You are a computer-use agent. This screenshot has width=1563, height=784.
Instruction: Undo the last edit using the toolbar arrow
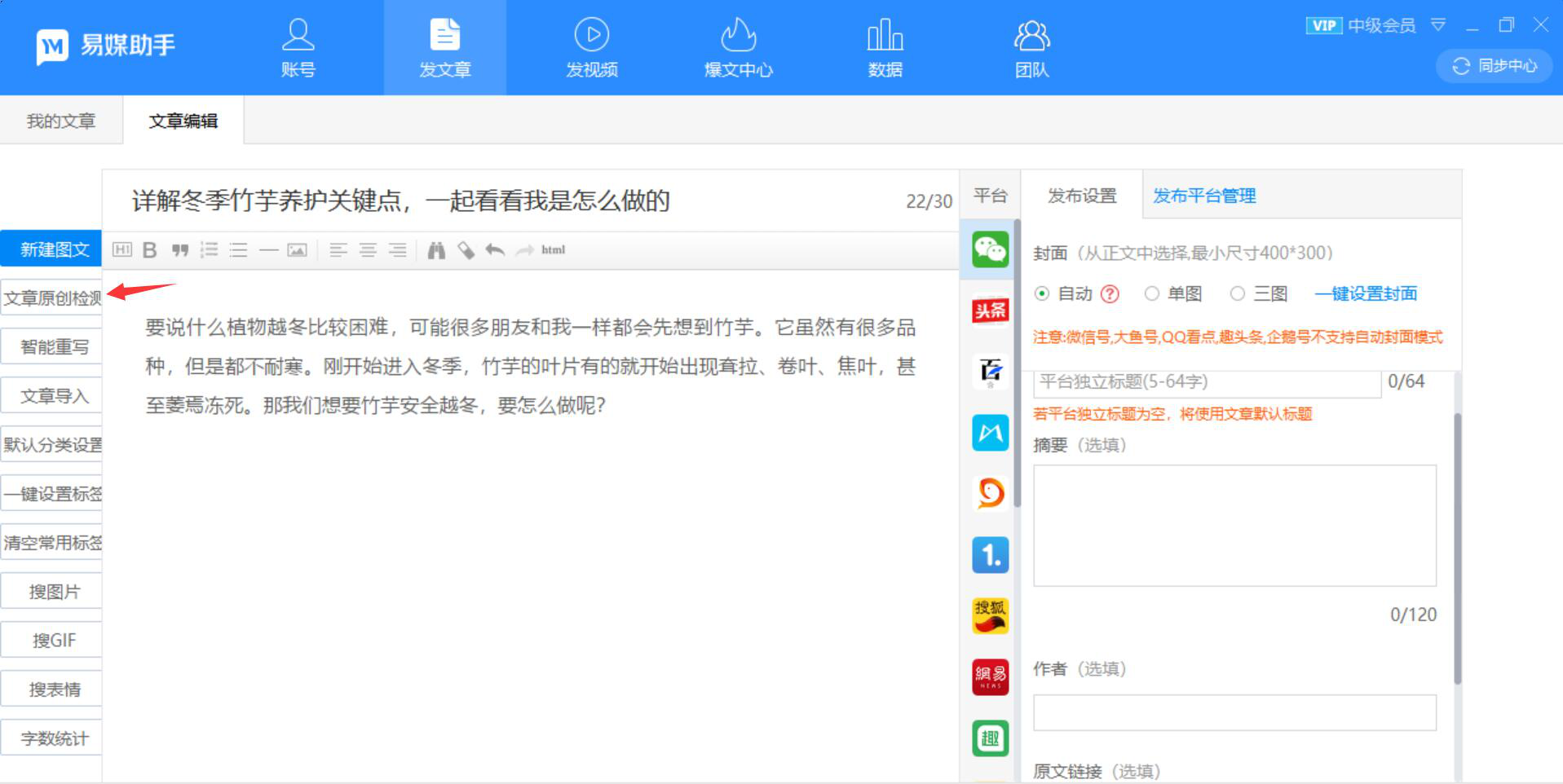coord(493,250)
